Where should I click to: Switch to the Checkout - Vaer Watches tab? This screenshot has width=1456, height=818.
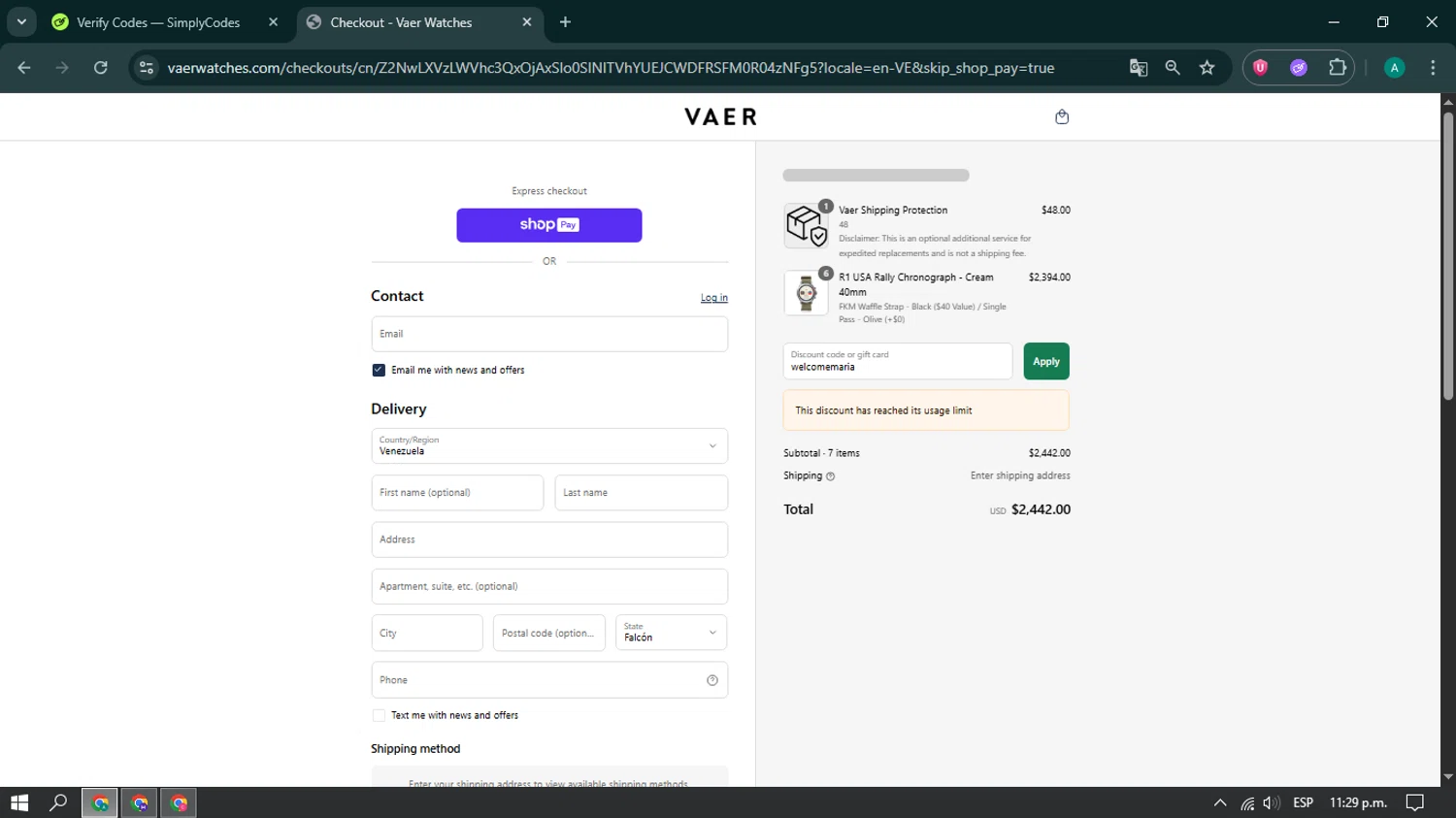pyautogui.click(x=418, y=22)
